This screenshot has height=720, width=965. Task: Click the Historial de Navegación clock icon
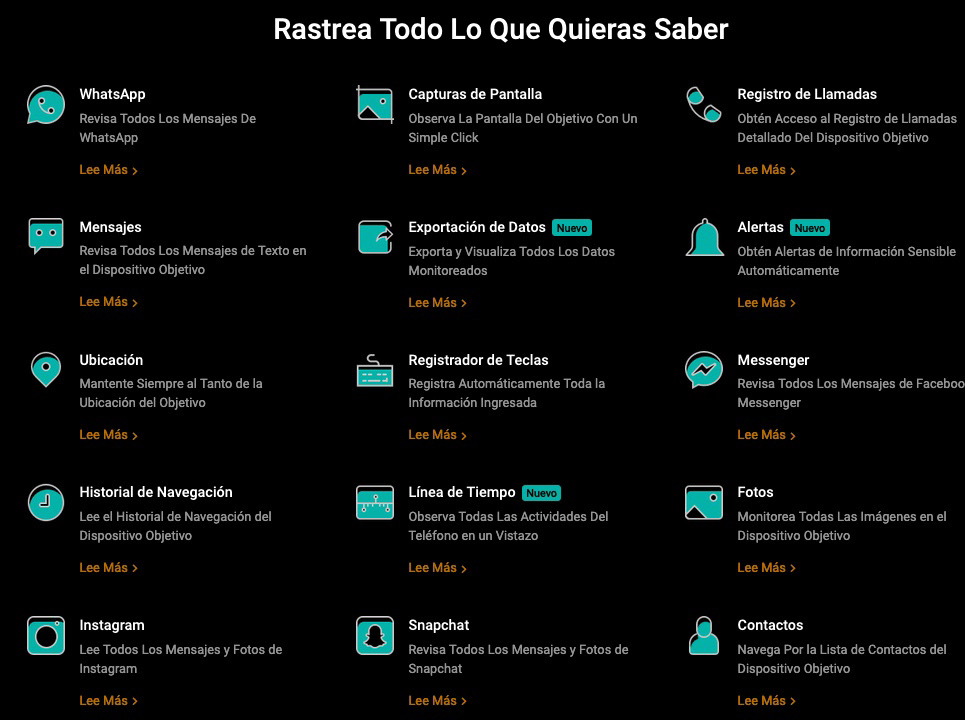46,502
